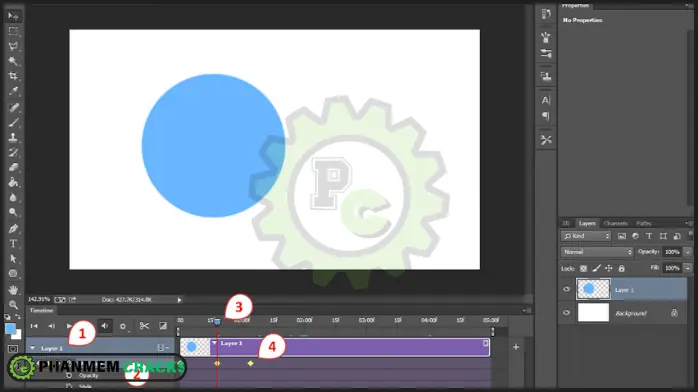Image resolution: width=698 pixels, height=392 pixels.
Task: Open the layer filter Kind dropdown
Action: (586, 236)
